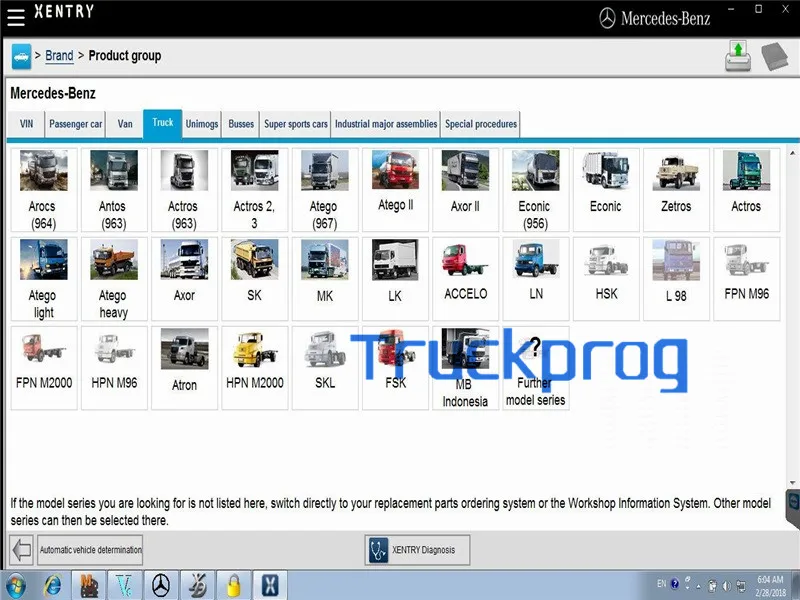Image resolution: width=800 pixels, height=600 pixels.
Task: Open the Unimogs tab
Action: pos(202,124)
